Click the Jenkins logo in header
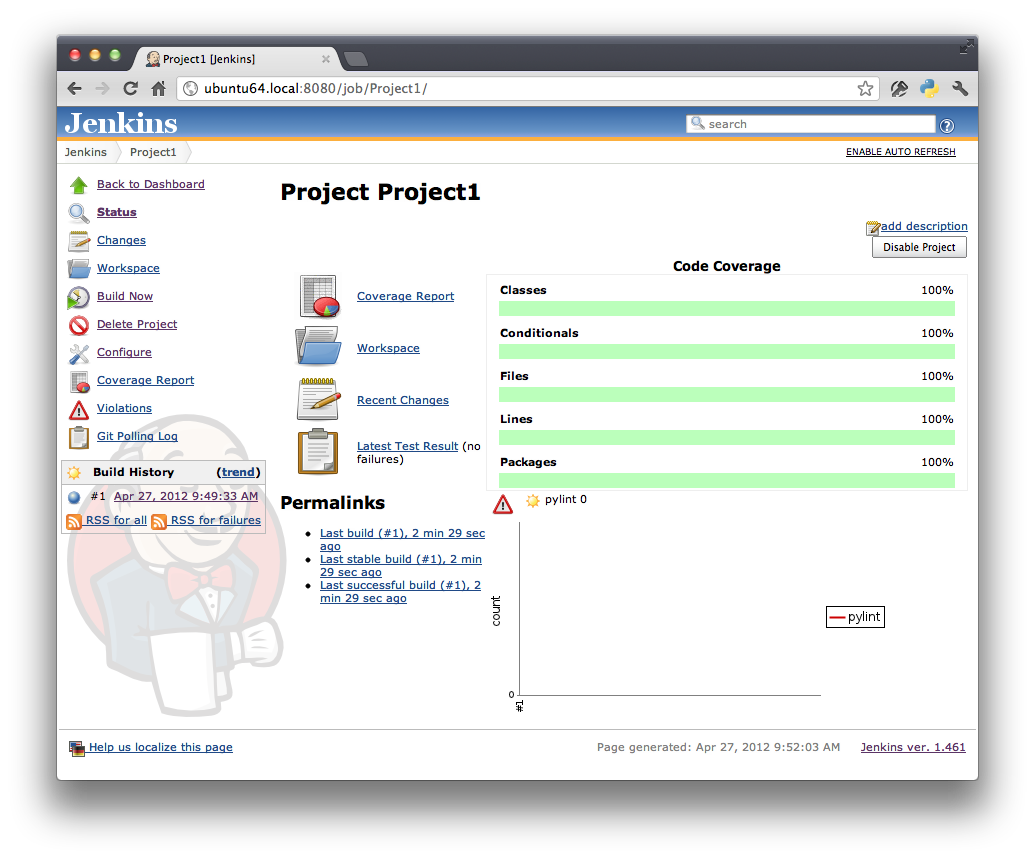 point(121,123)
